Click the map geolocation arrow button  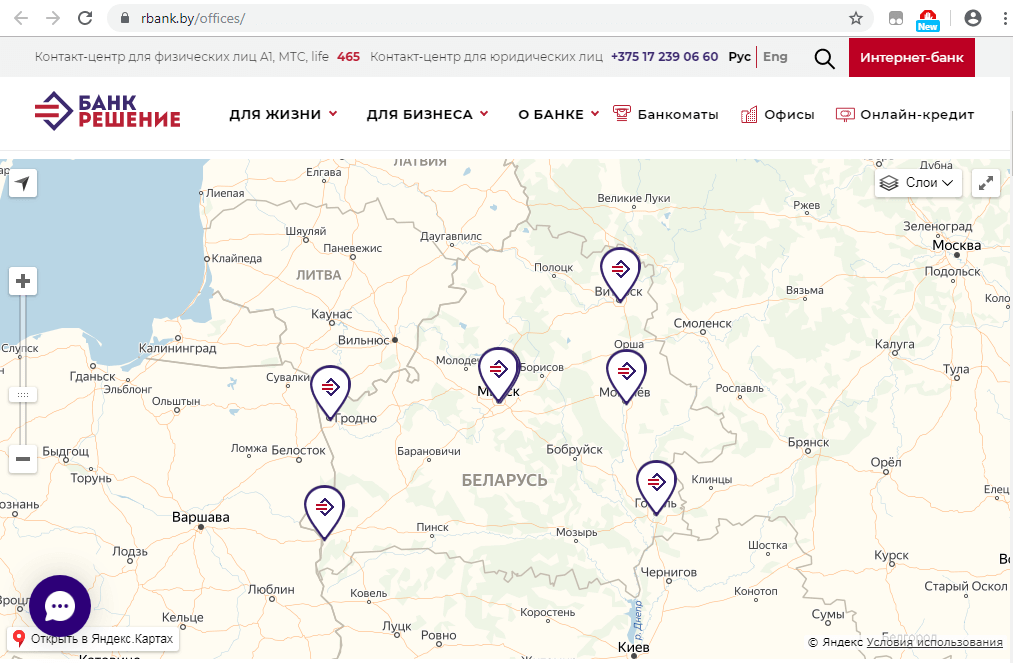tap(23, 183)
